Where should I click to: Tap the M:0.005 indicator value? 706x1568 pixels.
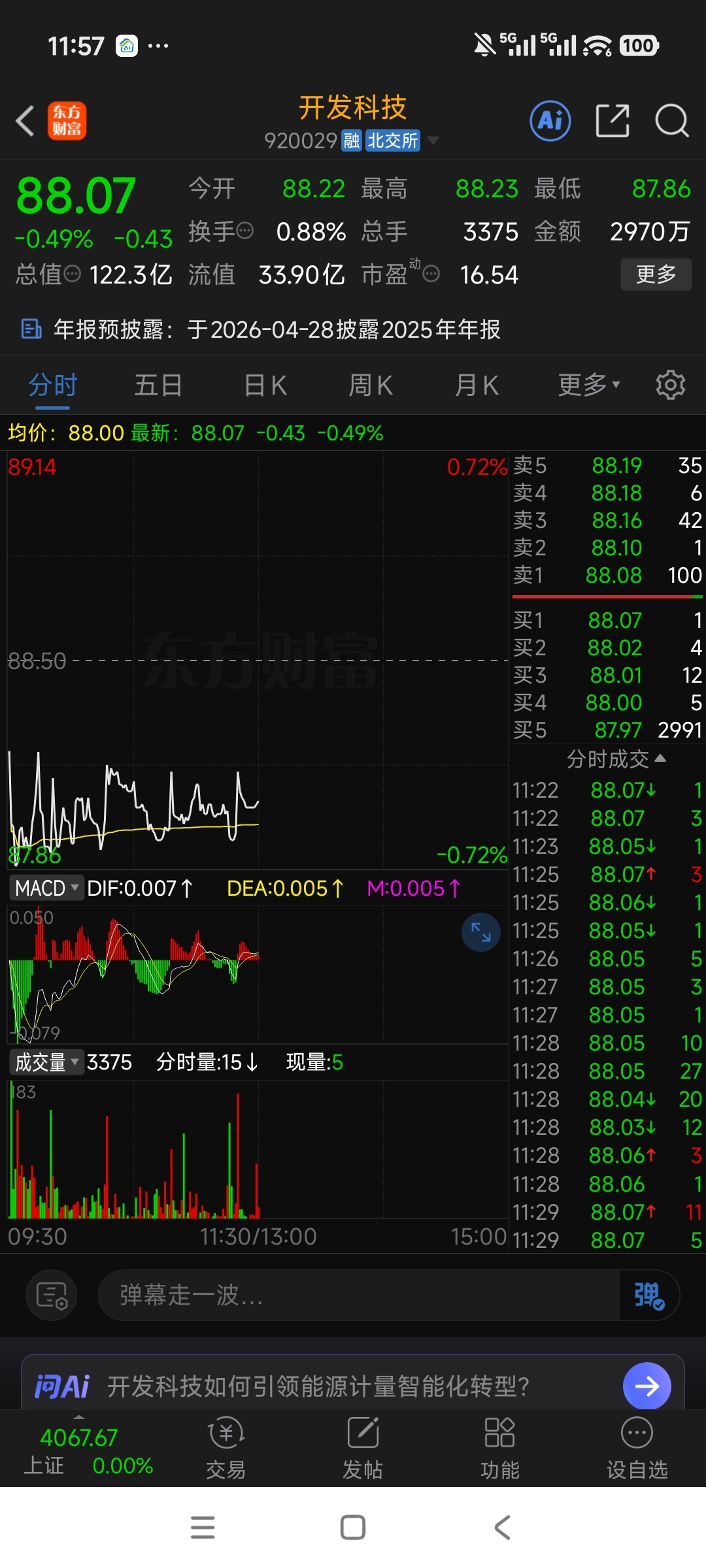click(x=414, y=888)
